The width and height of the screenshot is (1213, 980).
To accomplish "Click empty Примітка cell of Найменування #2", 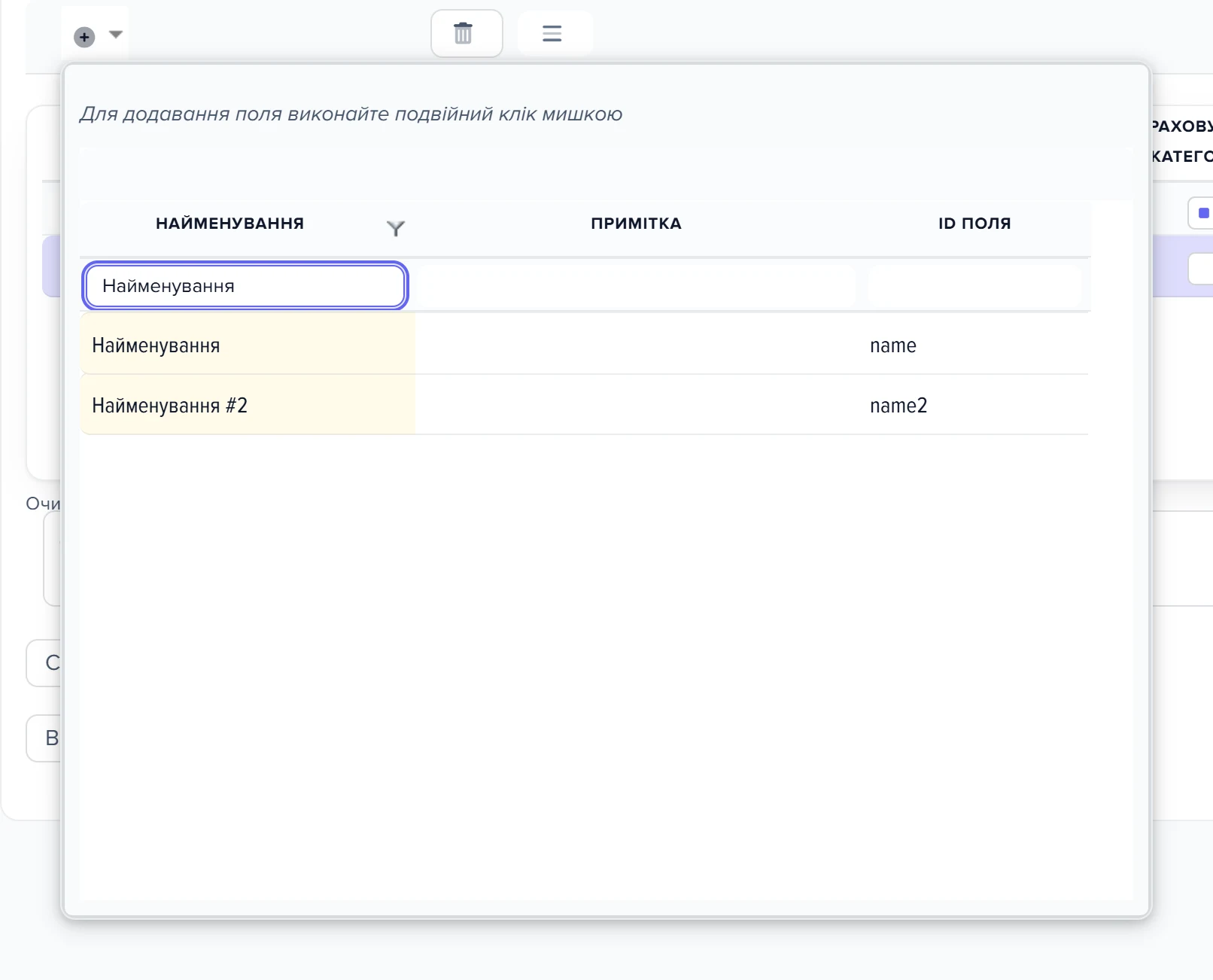I will (x=637, y=405).
